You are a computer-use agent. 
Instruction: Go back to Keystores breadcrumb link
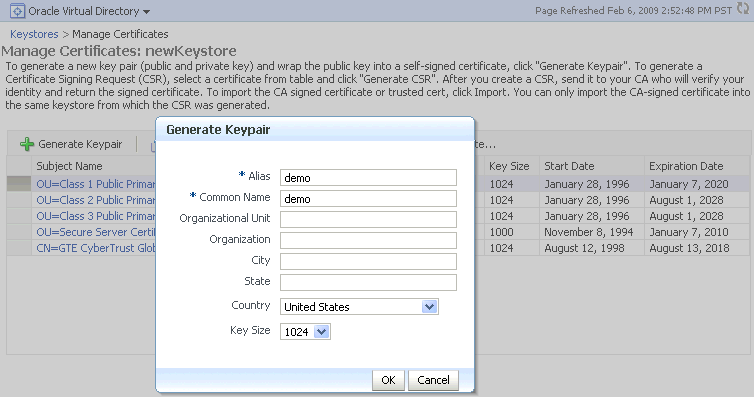pos(34,34)
